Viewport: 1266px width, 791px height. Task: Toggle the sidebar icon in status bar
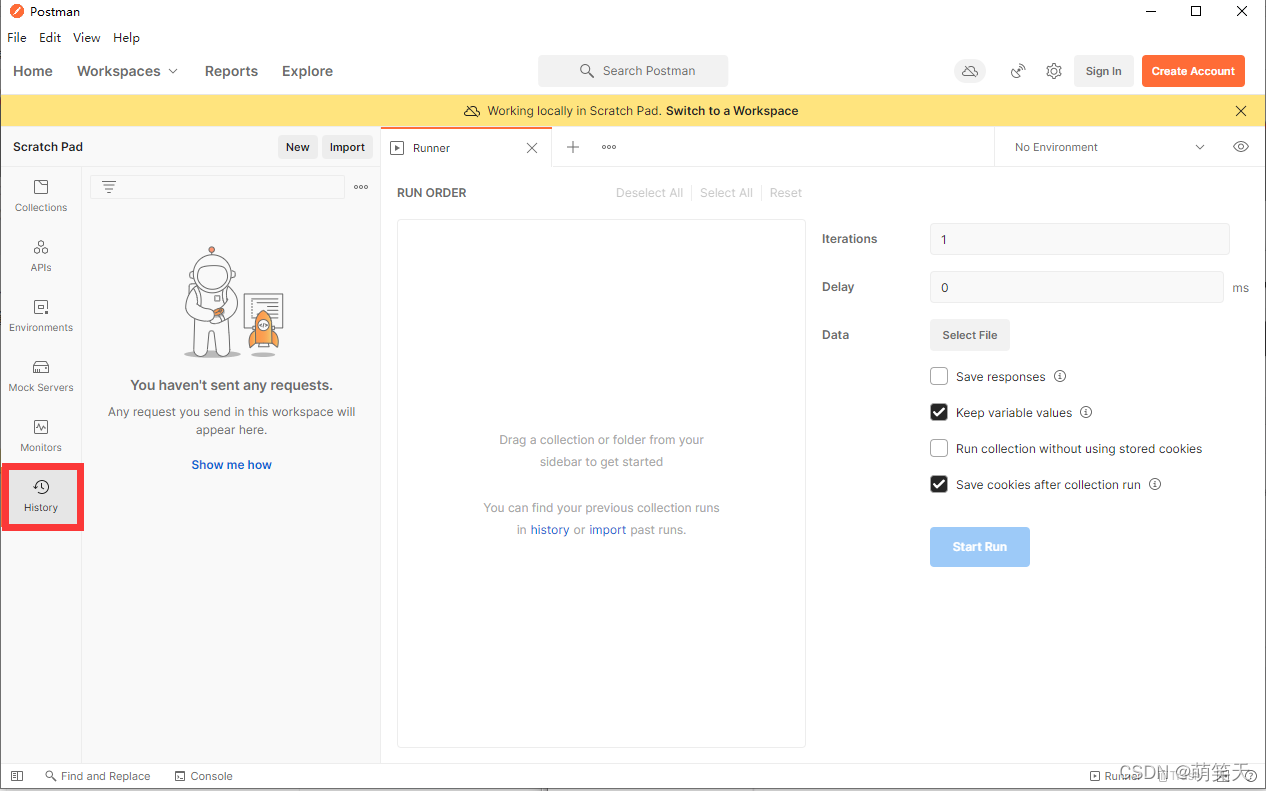coord(17,776)
